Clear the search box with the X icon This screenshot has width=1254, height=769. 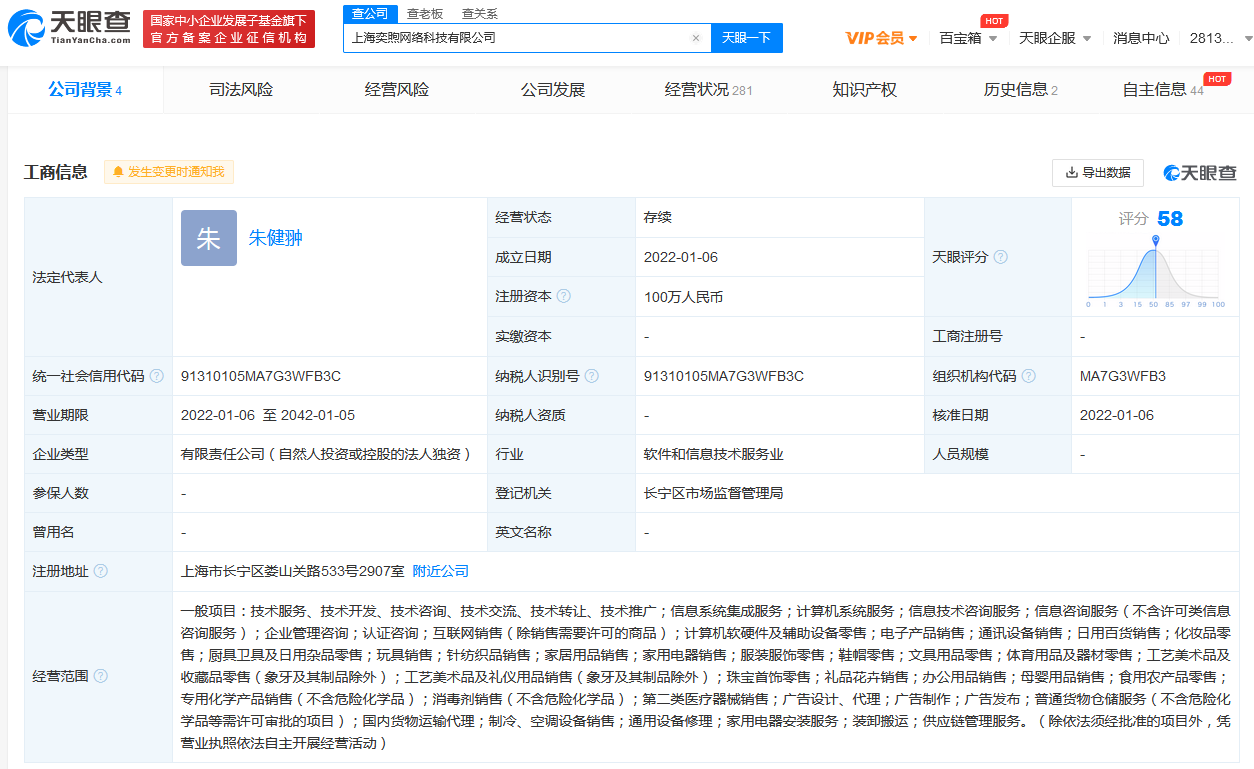pos(696,38)
